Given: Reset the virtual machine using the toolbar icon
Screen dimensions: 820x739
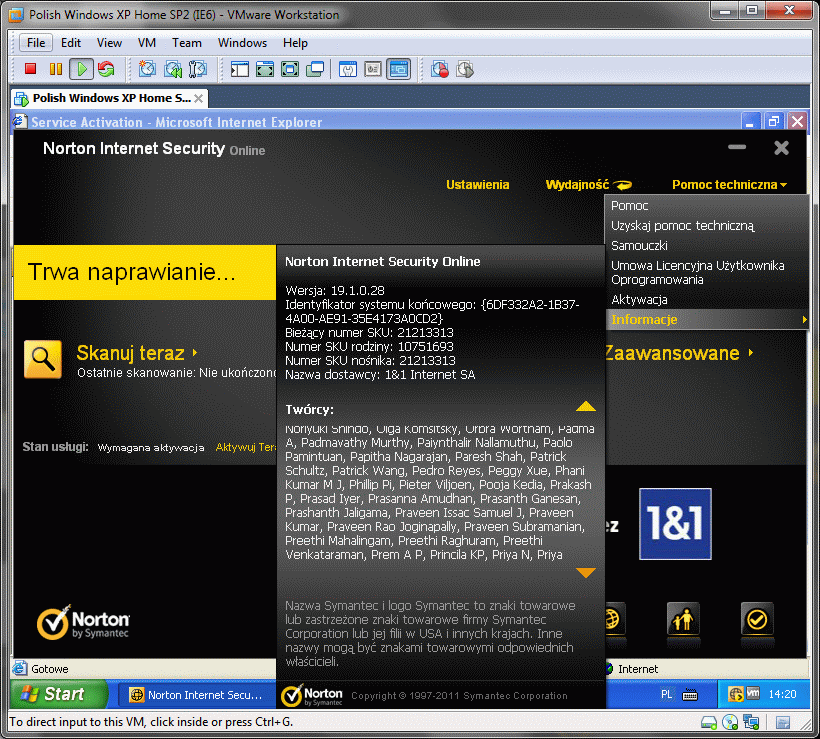Looking at the screenshot, I should [106, 69].
